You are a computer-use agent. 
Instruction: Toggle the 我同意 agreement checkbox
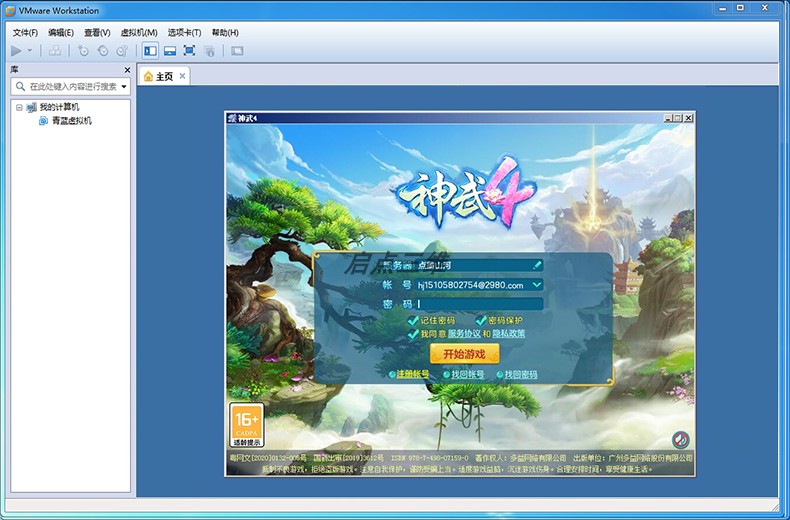coord(413,334)
